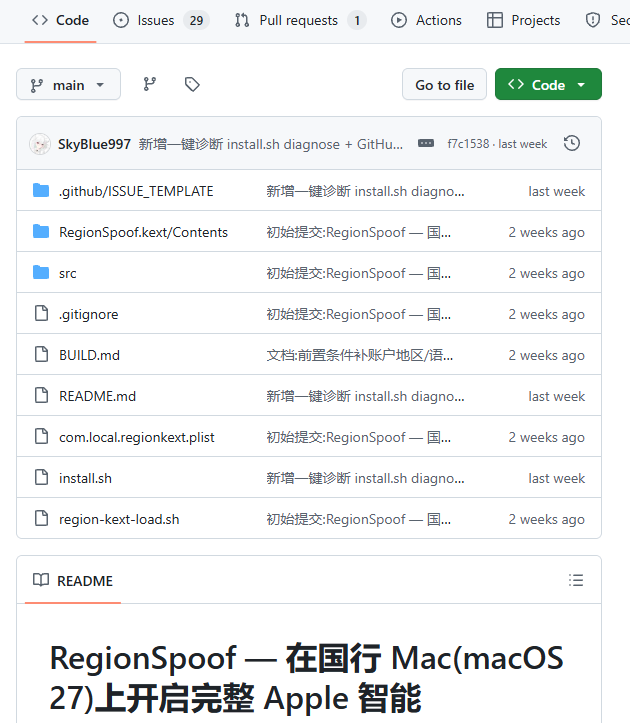Click file icon beside com.local.regionkext.plist
This screenshot has height=723, width=630.
point(42,436)
